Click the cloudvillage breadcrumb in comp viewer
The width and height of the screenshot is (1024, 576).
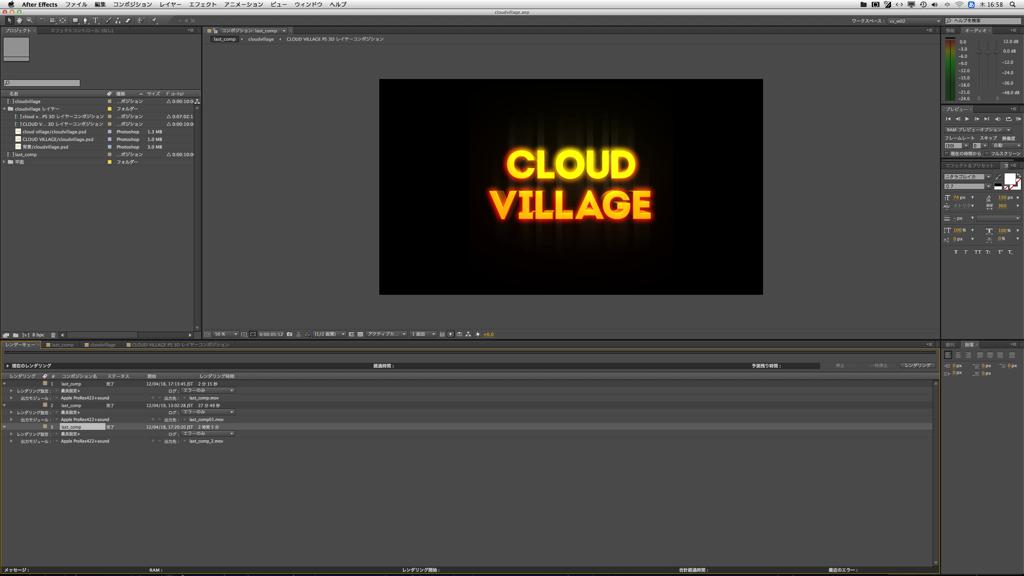[261, 39]
